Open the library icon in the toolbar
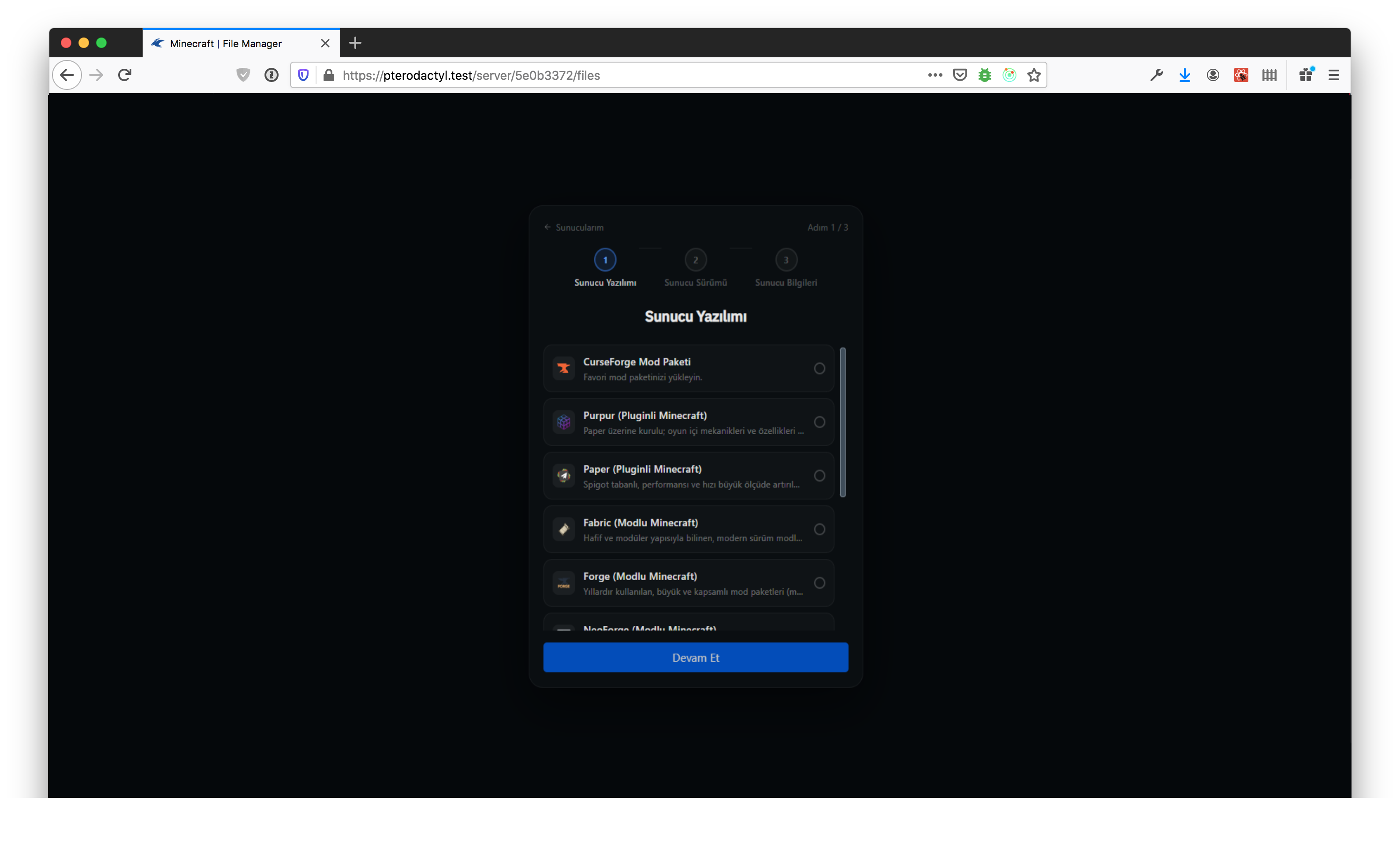This screenshot has width=1400, height=841. click(x=1269, y=75)
